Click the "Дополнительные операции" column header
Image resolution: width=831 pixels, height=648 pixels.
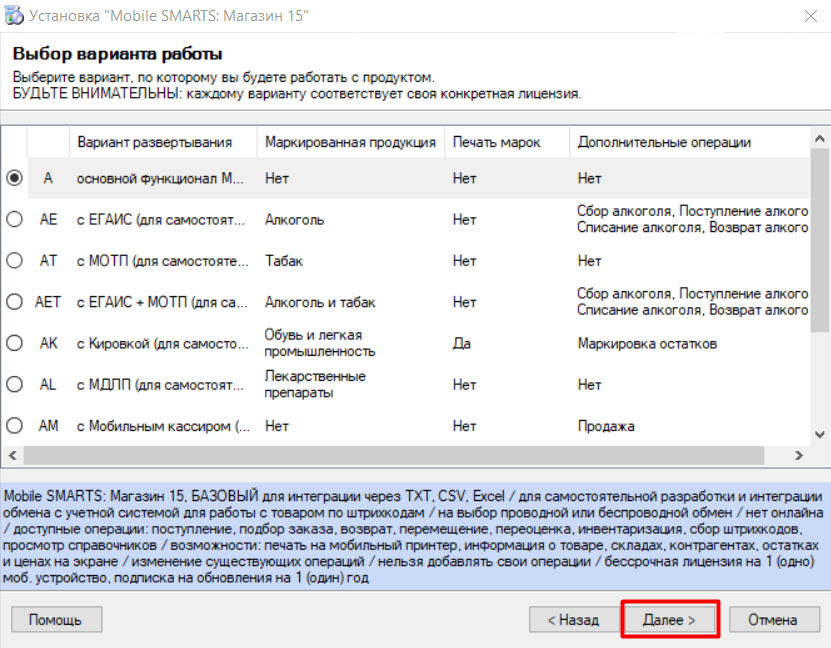(x=689, y=142)
